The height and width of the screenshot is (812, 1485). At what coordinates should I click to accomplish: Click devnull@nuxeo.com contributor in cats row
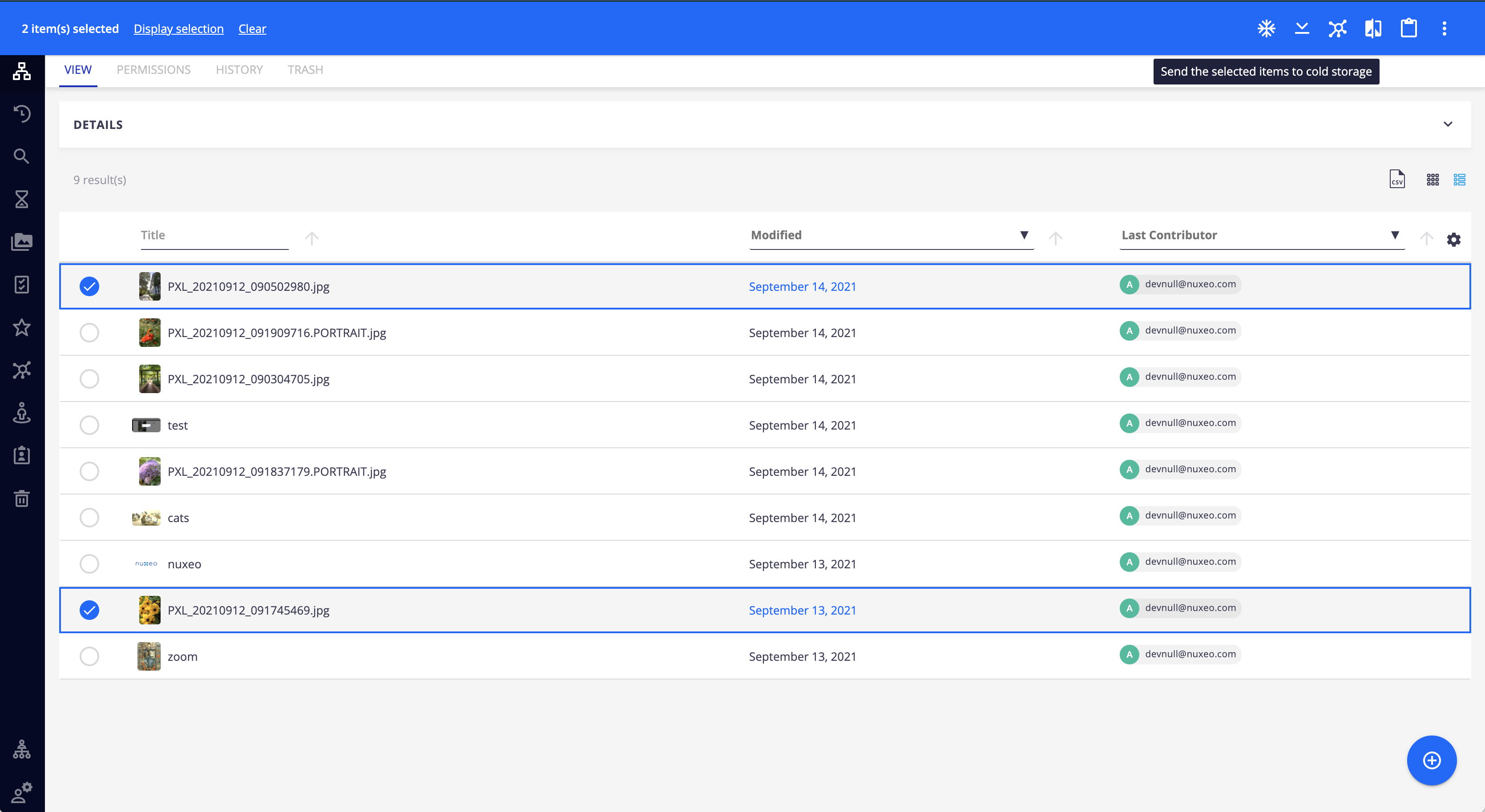click(1180, 515)
